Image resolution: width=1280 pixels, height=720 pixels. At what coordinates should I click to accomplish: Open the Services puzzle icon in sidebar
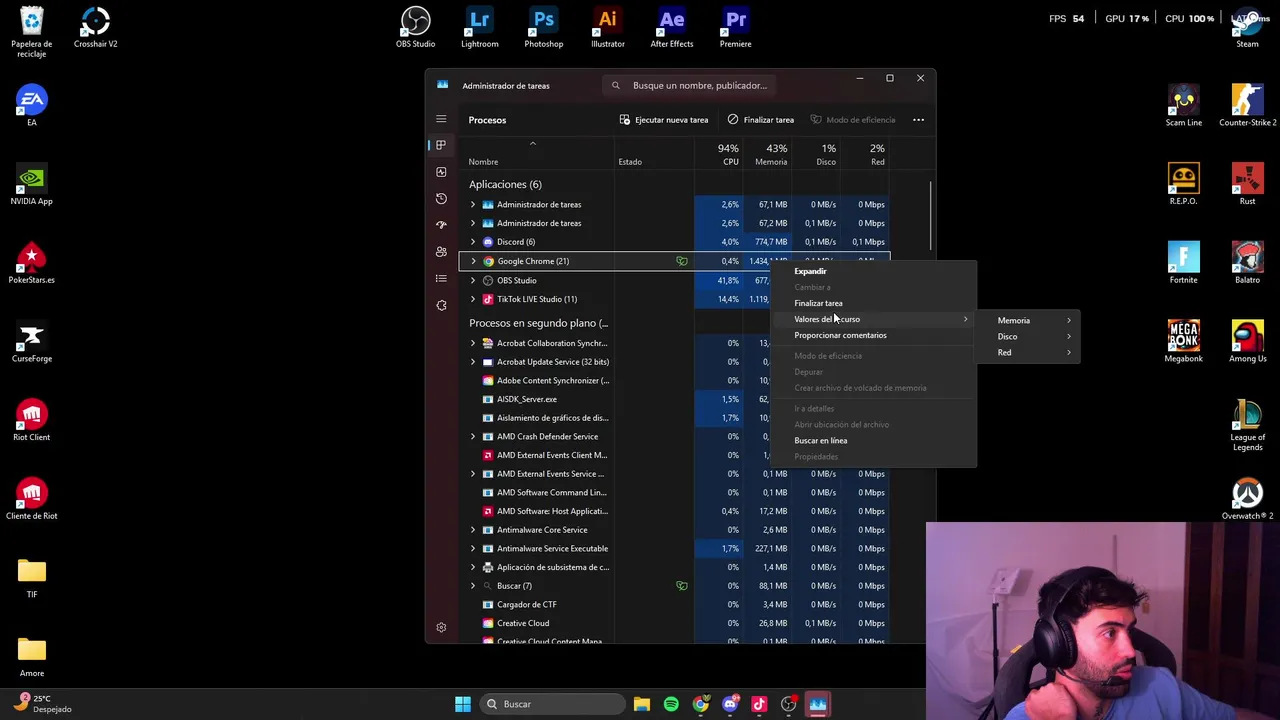(441, 305)
